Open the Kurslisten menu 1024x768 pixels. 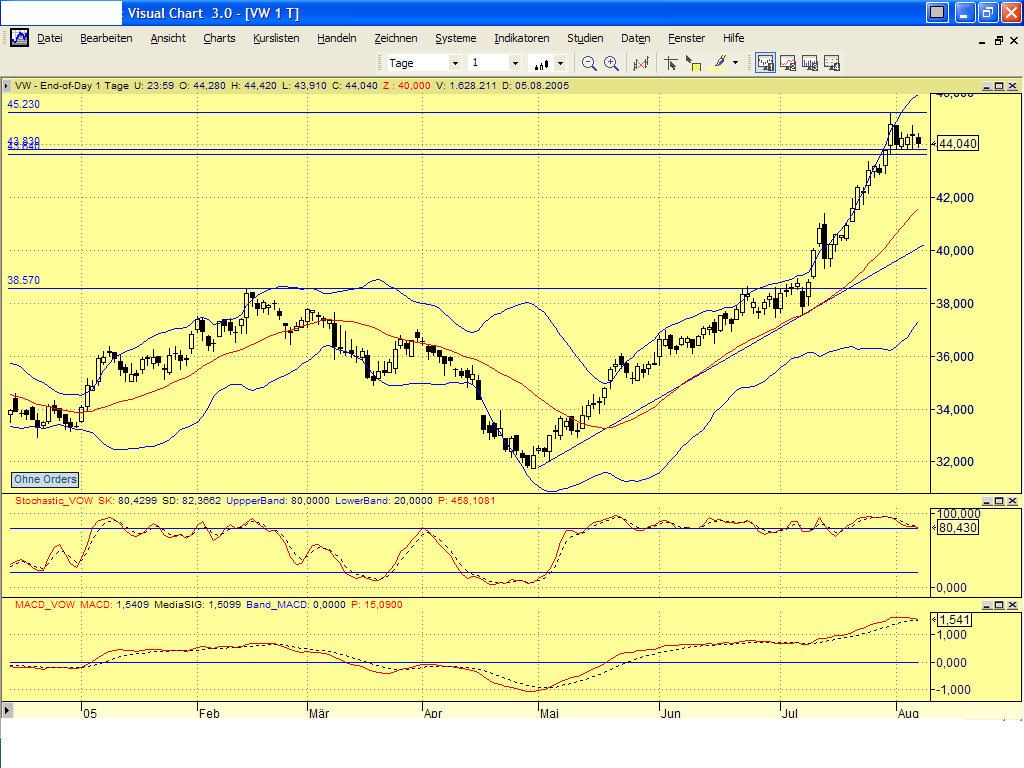tap(276, 38)
